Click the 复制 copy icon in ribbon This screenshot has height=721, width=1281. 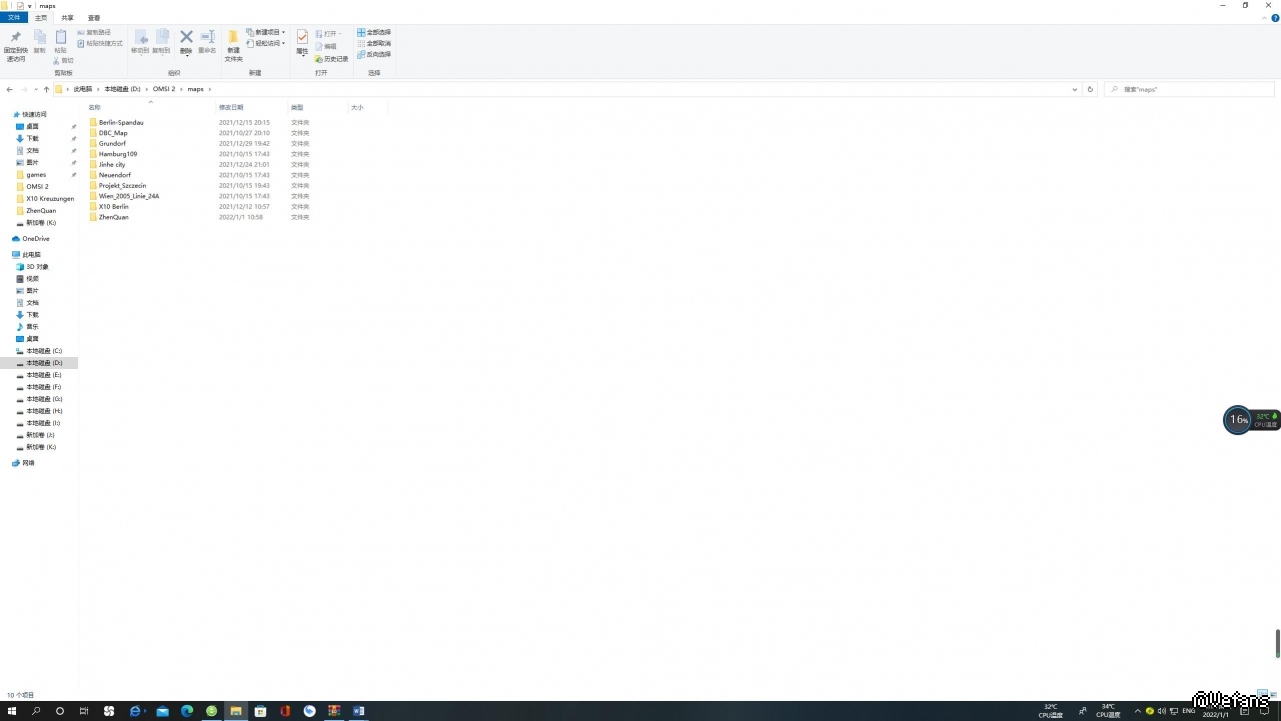coord(40,37)
